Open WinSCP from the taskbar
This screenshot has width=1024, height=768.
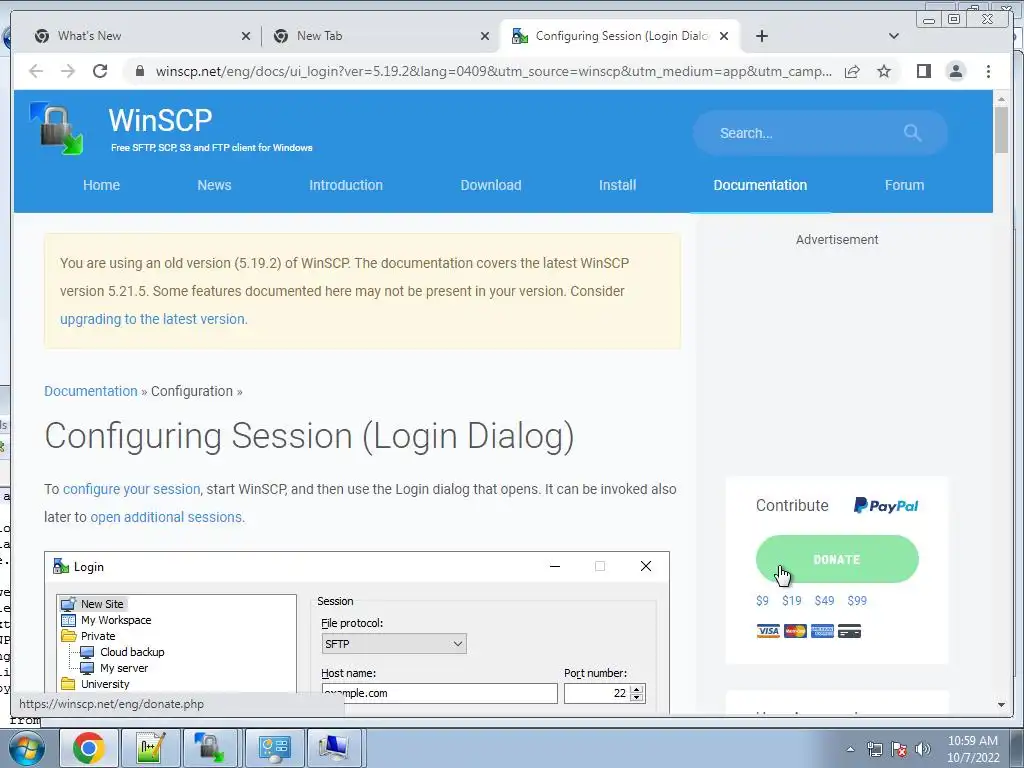click(x=212, y=748)
